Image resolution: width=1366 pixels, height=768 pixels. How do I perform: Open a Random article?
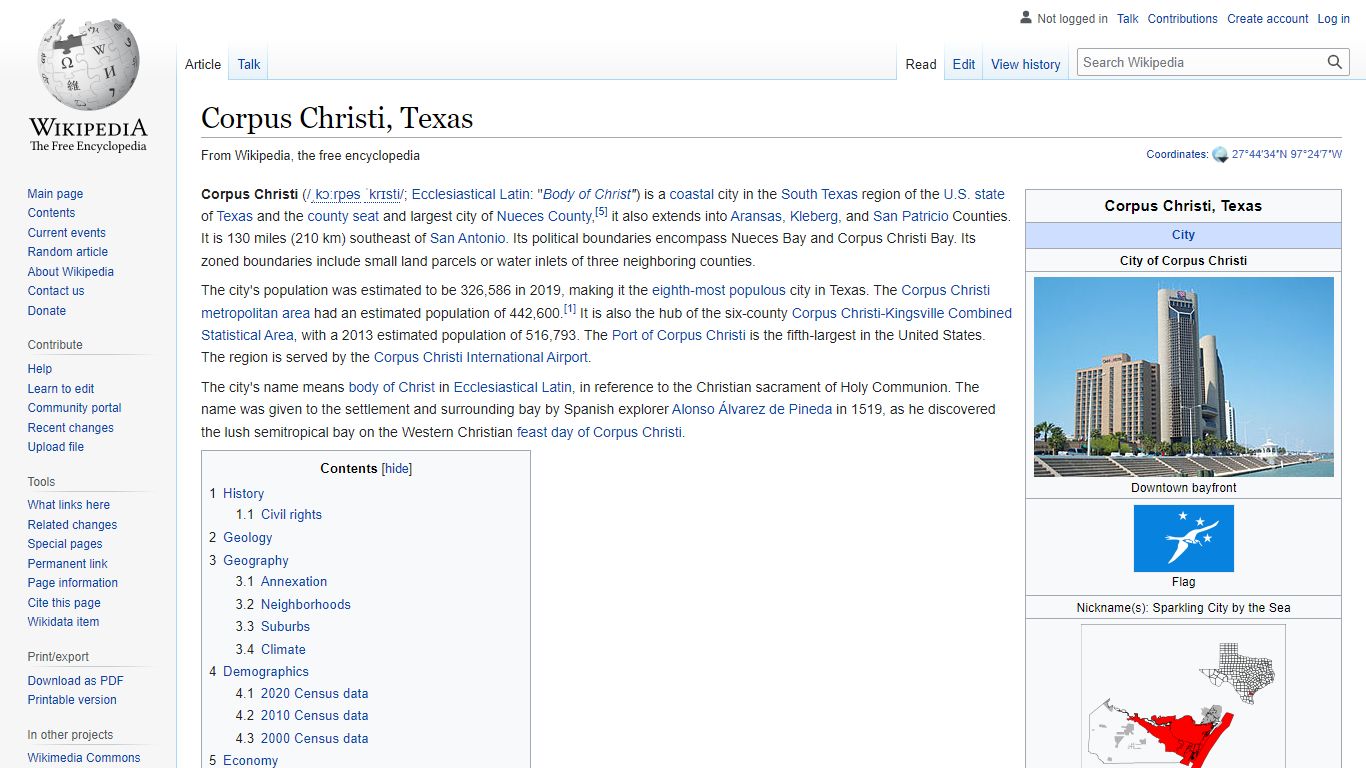[x=67, y=252]
